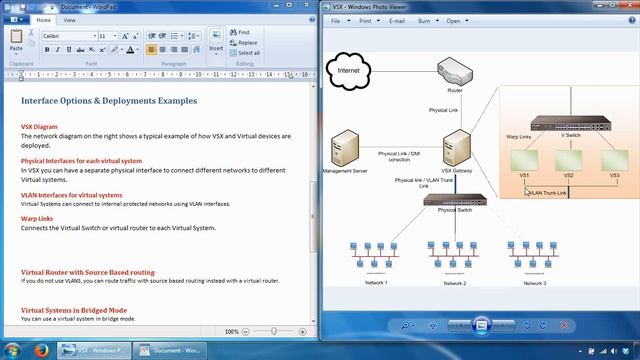Toggle Subscript formatting

coord(92,50)
